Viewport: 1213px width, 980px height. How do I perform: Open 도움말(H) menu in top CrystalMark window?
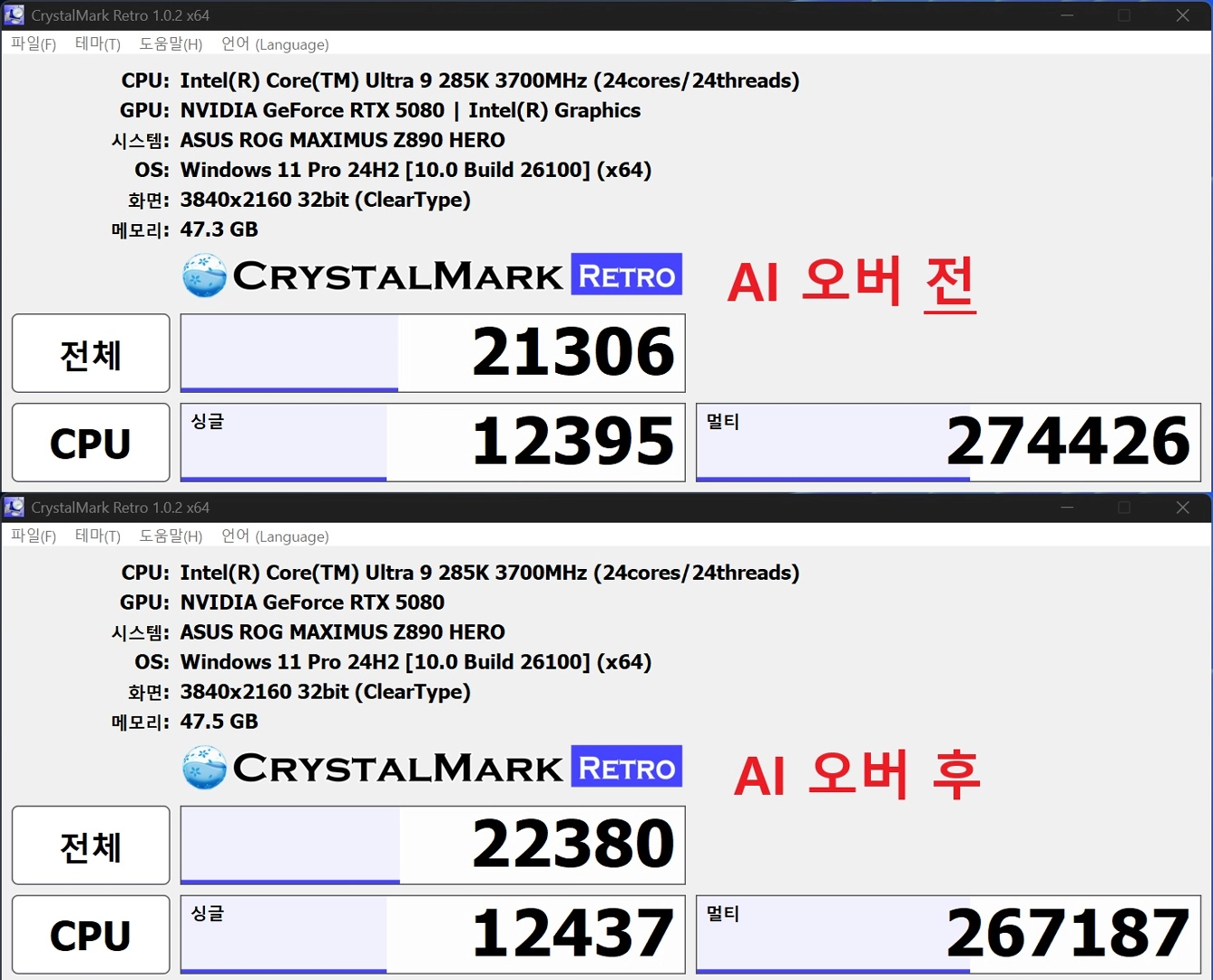coord(171,44)
